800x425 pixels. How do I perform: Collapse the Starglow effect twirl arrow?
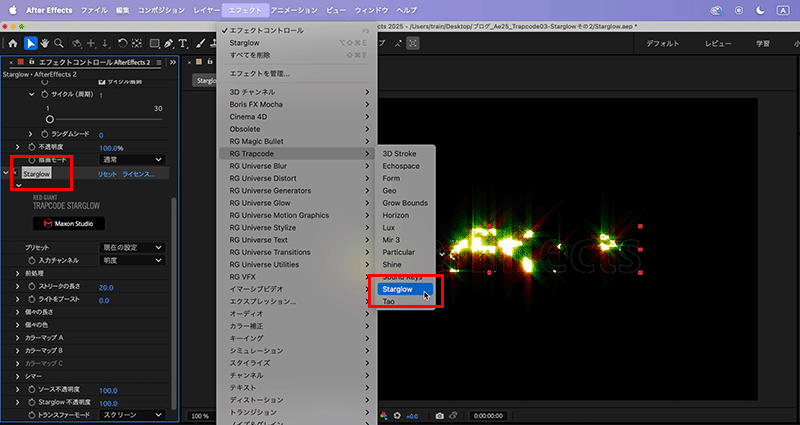(6, 173)
